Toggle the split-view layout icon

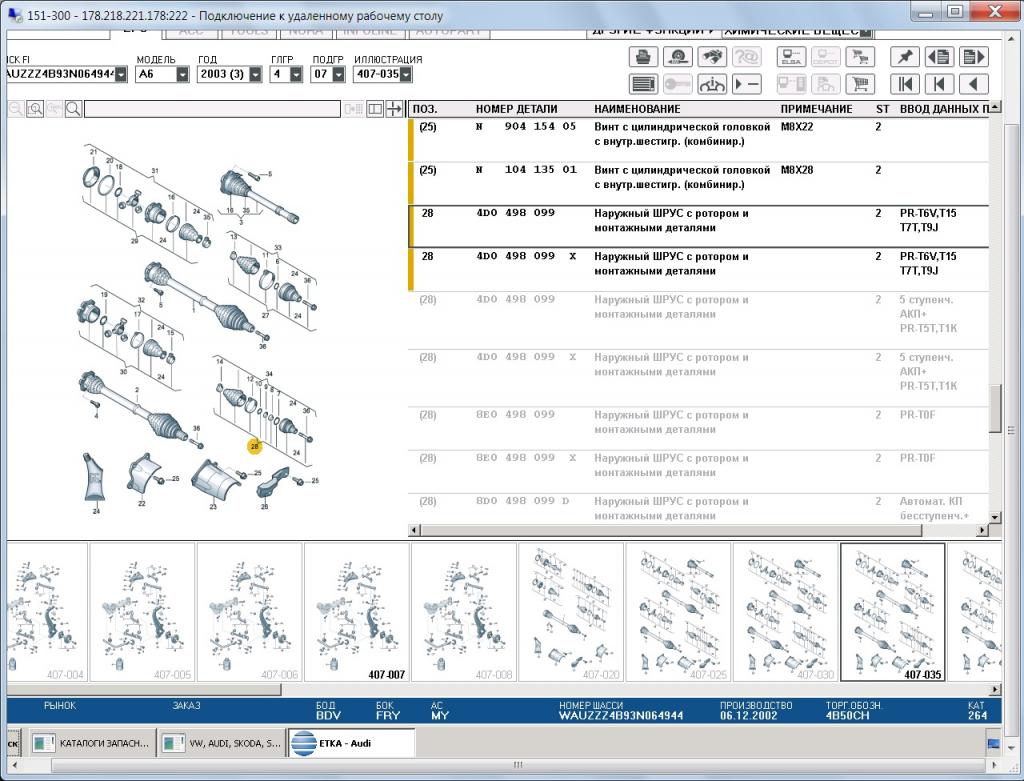click(375, 108)
